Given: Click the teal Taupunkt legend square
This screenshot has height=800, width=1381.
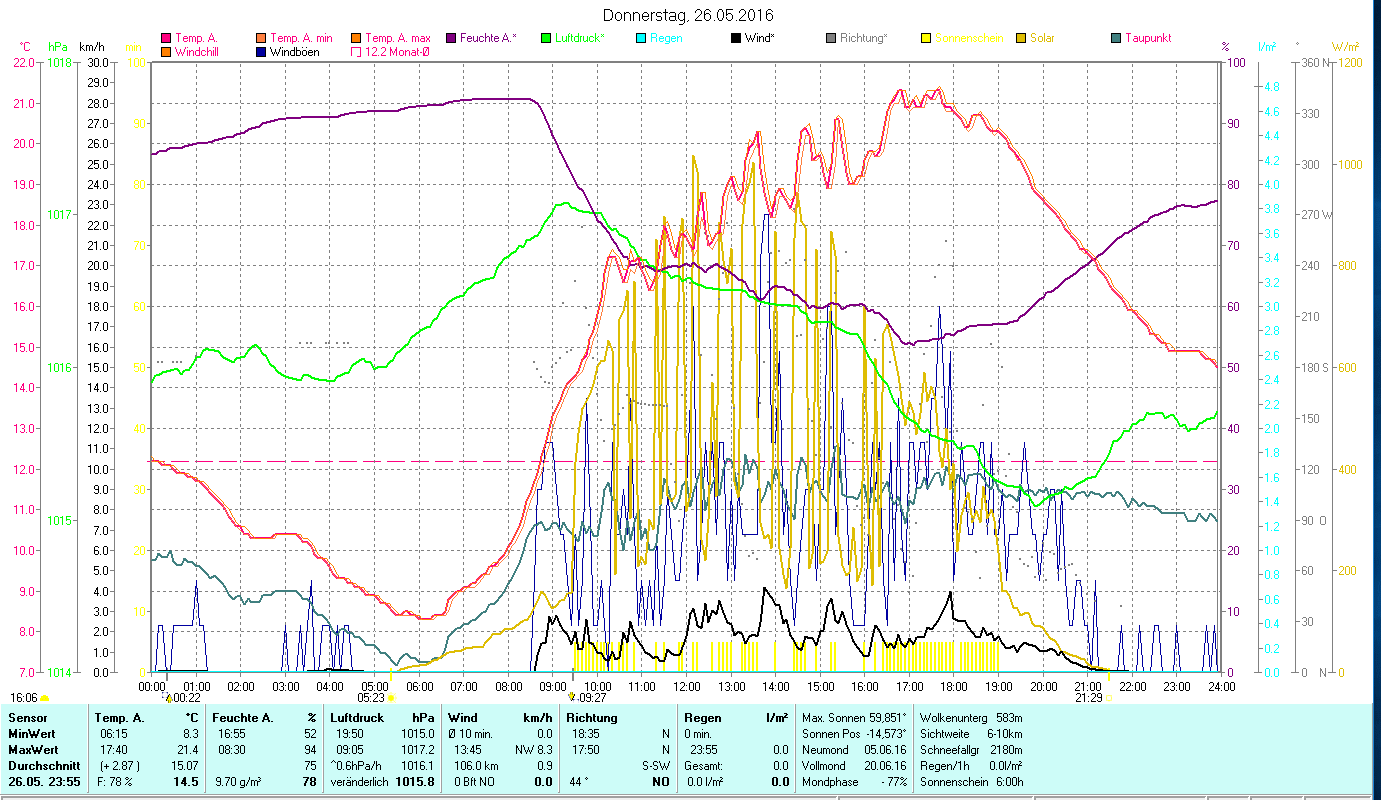Looking at the screenshot, I should (1115, 38).
